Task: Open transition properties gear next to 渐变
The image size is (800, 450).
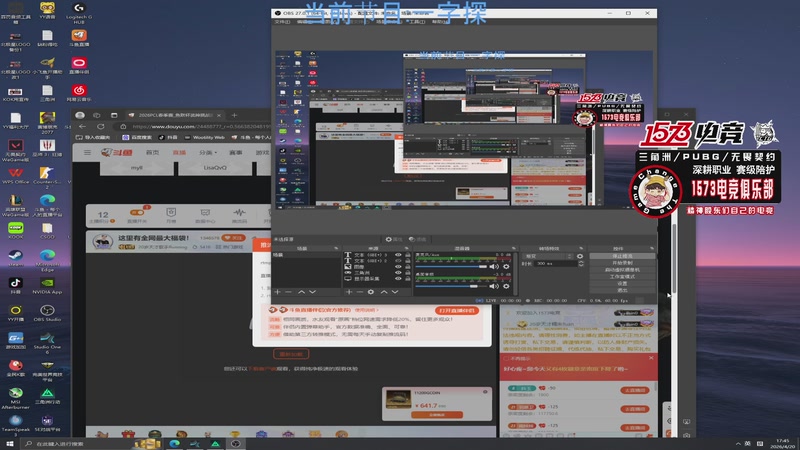Action: (580, 256)
